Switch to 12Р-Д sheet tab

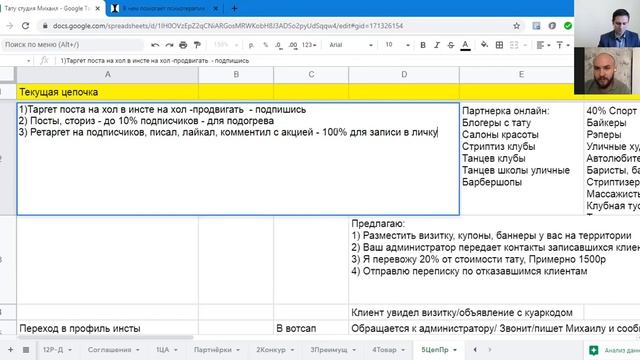point(57,350)
